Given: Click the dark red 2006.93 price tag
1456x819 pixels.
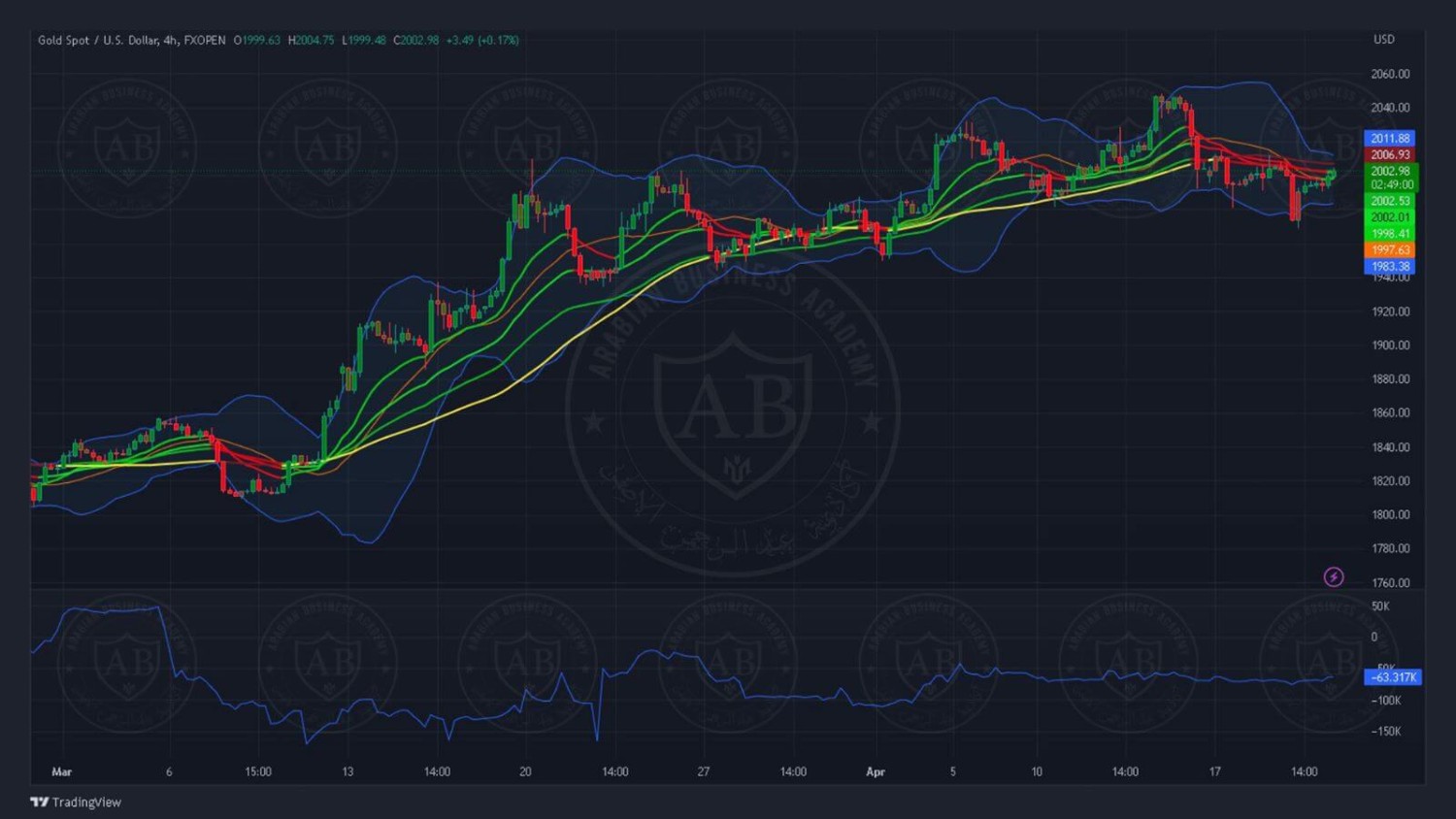Looking at the screenshot, I should pyautogui.click(x=1390, y=155).
